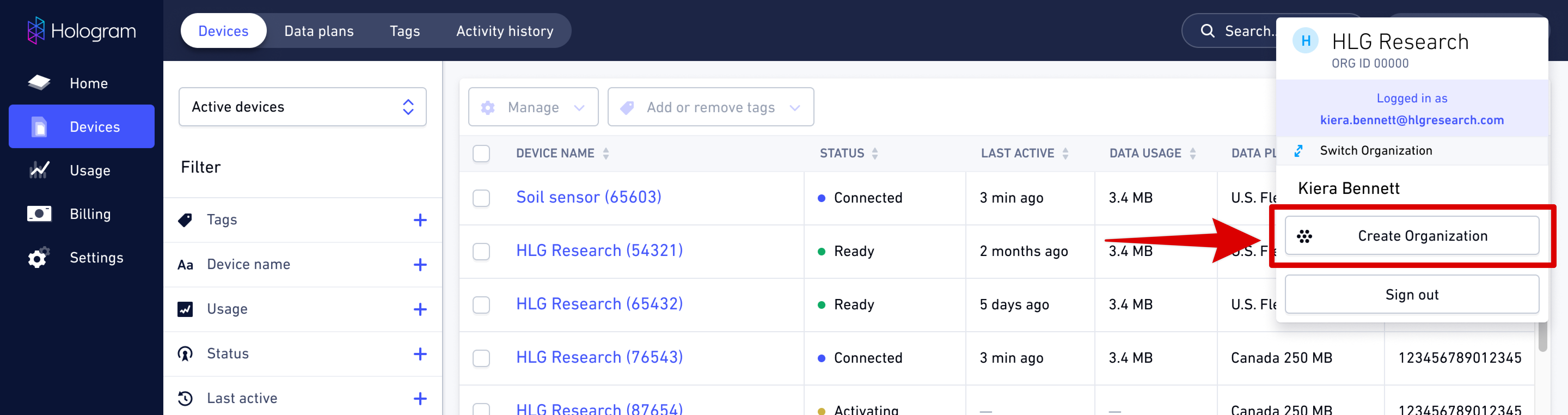
Task: Click the Tags filter tag icon
Action: (x=185, y=220)
